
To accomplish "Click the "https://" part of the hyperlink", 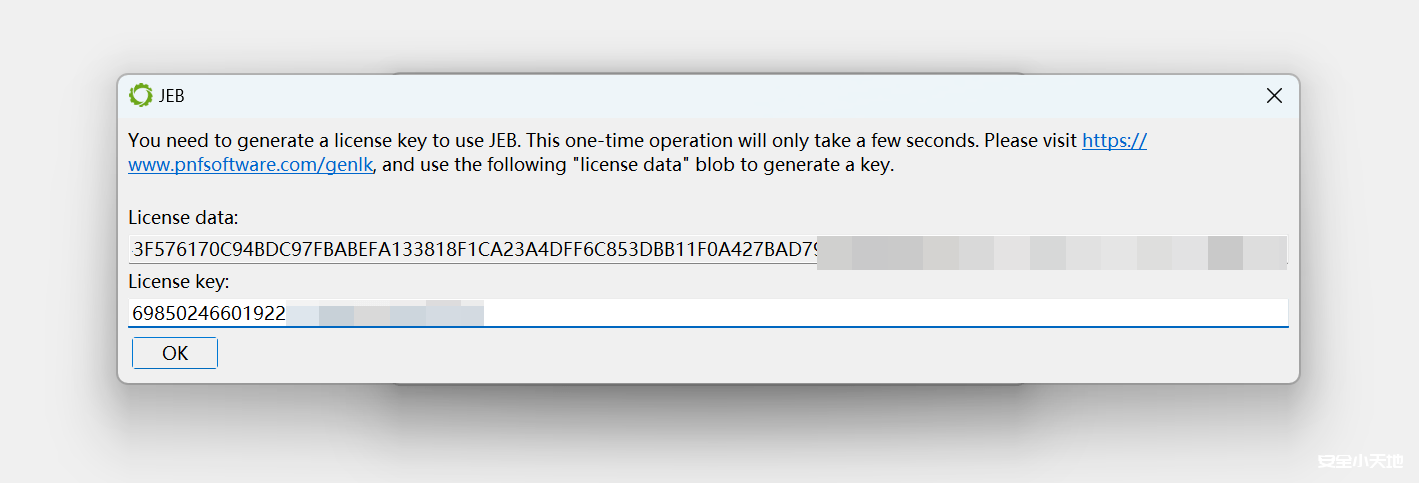I will pyautogui.click(x=1114, y=141).
